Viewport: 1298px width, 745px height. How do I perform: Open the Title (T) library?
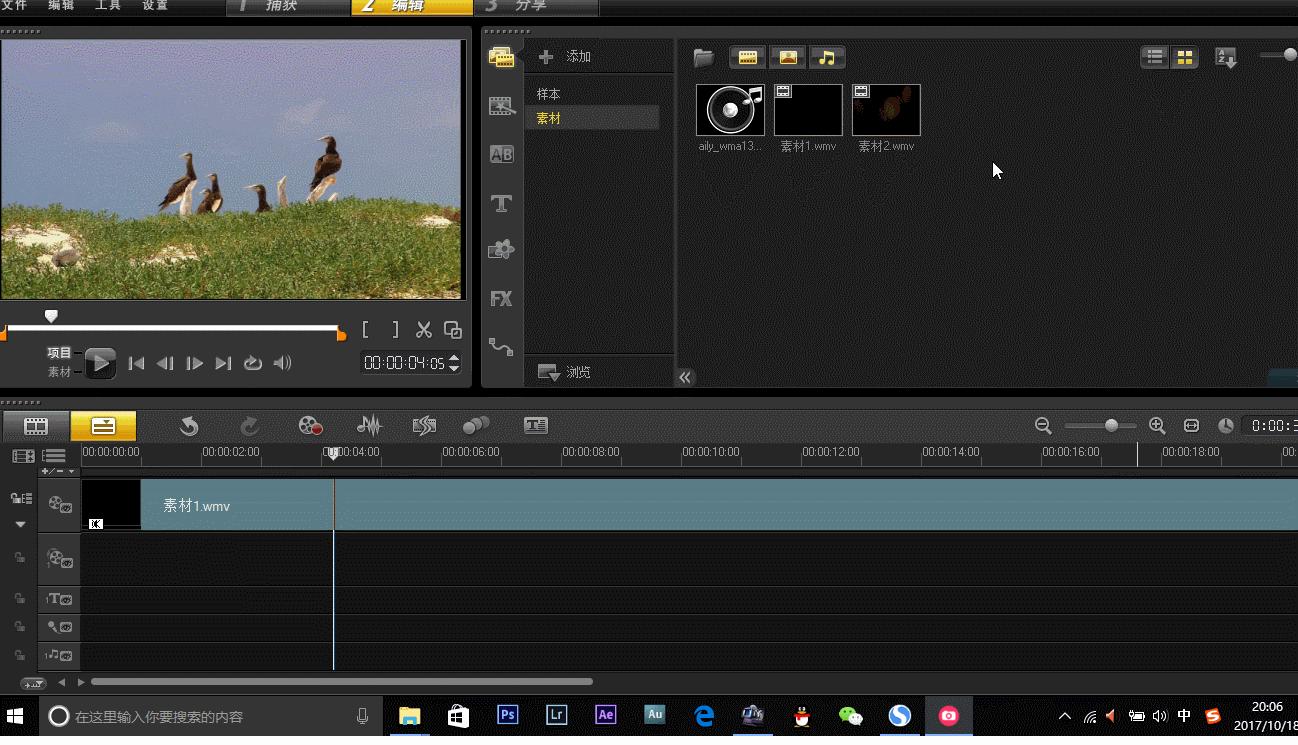pyautogui.click(x=501, y=204)
